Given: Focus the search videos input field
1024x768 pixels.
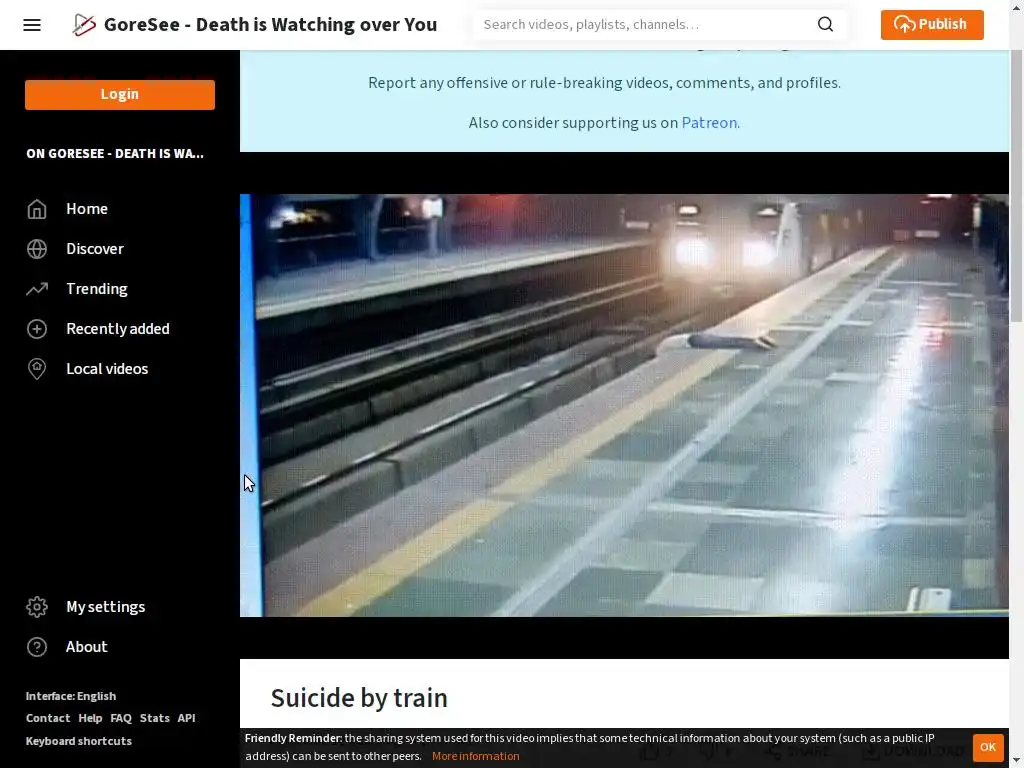Looking at the screenshot, I should 647,25.
